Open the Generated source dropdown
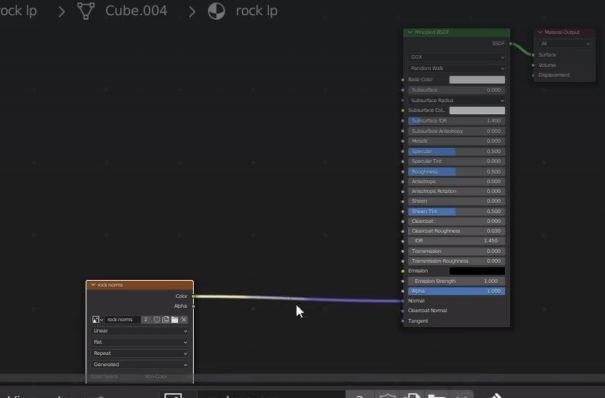The image size is (605, 398). (x=140, y=364)
